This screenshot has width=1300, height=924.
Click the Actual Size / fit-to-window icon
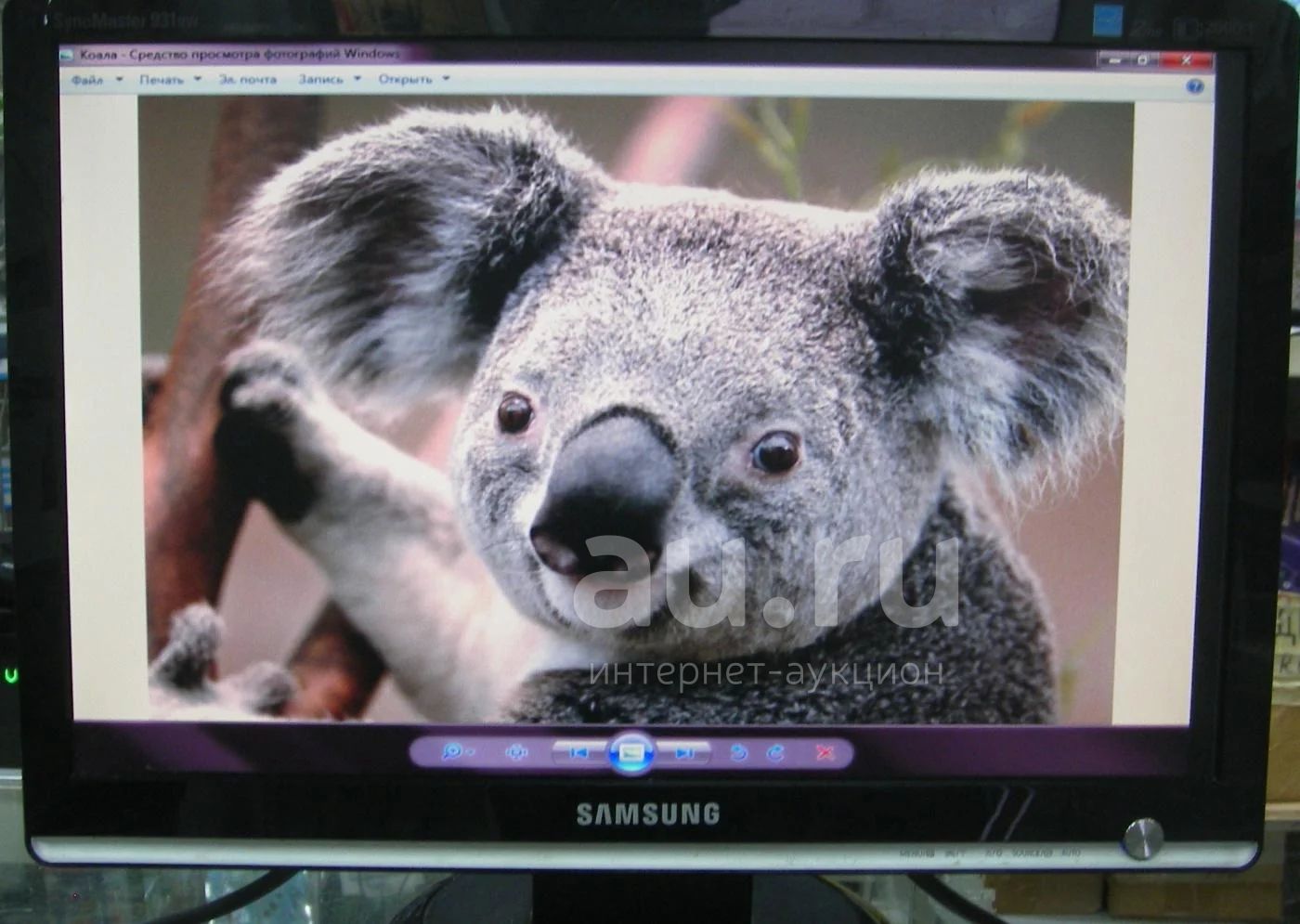click(x=515, y=752)
